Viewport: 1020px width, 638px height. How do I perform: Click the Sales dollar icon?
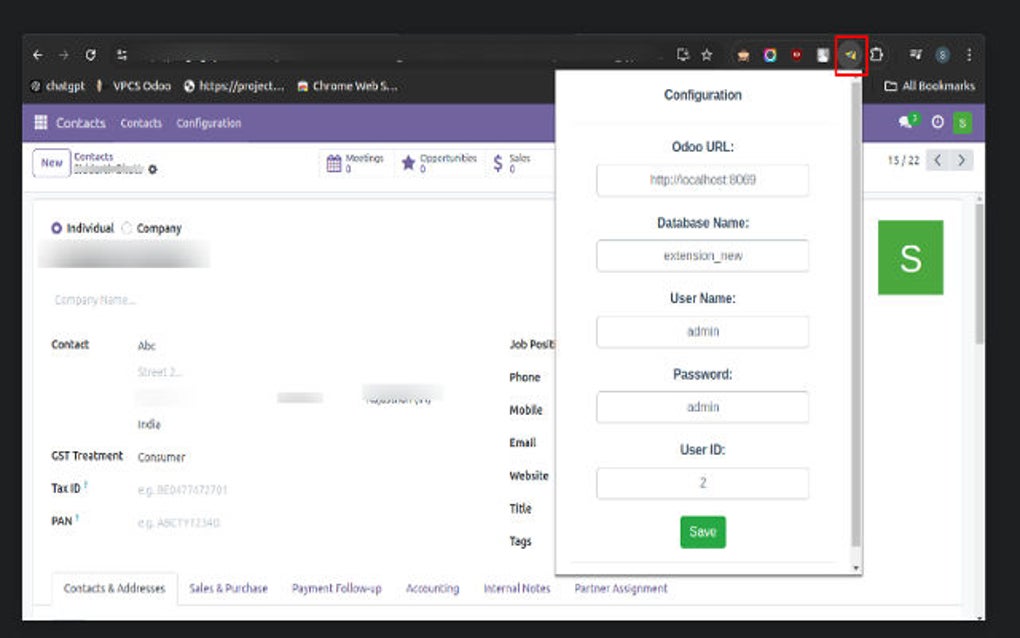(497, 161)
